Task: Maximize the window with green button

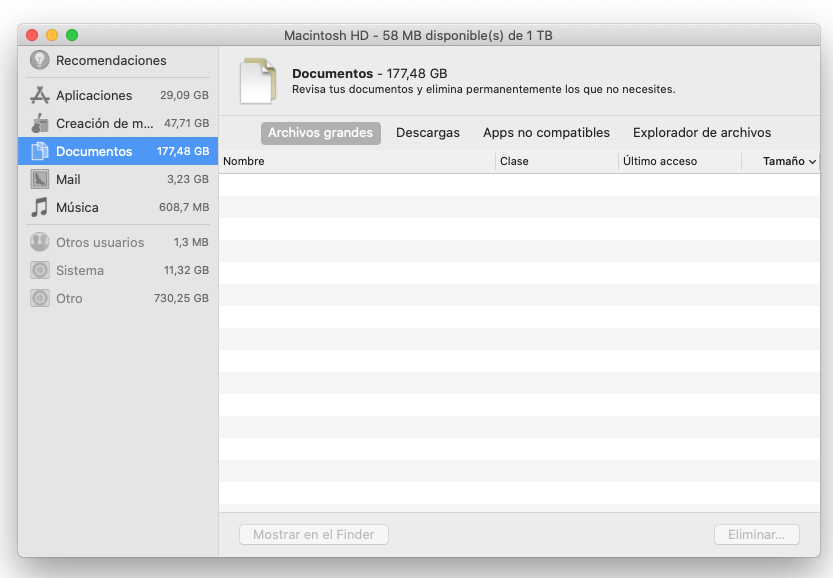Action: [72, 35]
